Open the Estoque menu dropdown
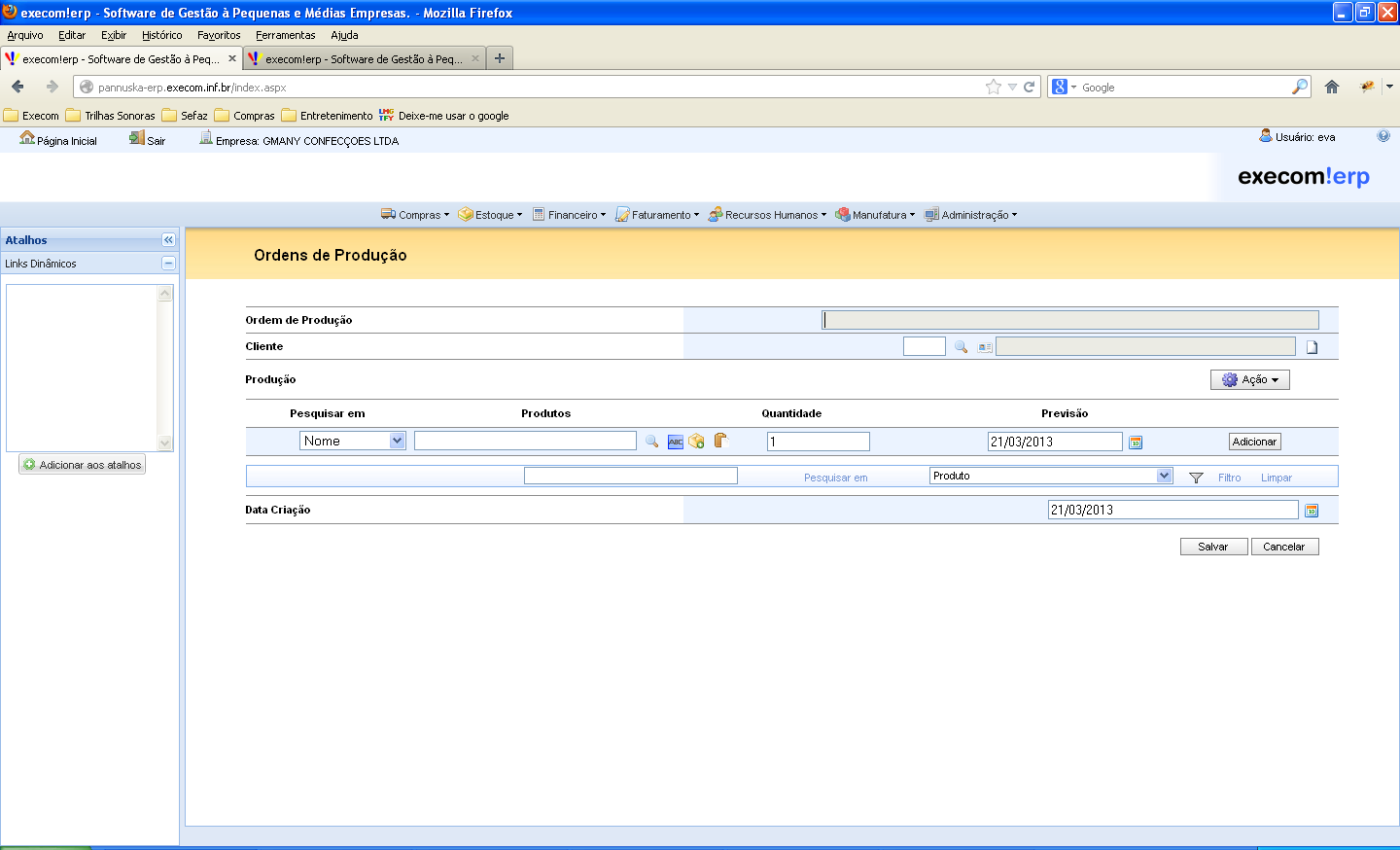Image resolution: width=1400 pixels, height=850 pixels. point(490,215)
